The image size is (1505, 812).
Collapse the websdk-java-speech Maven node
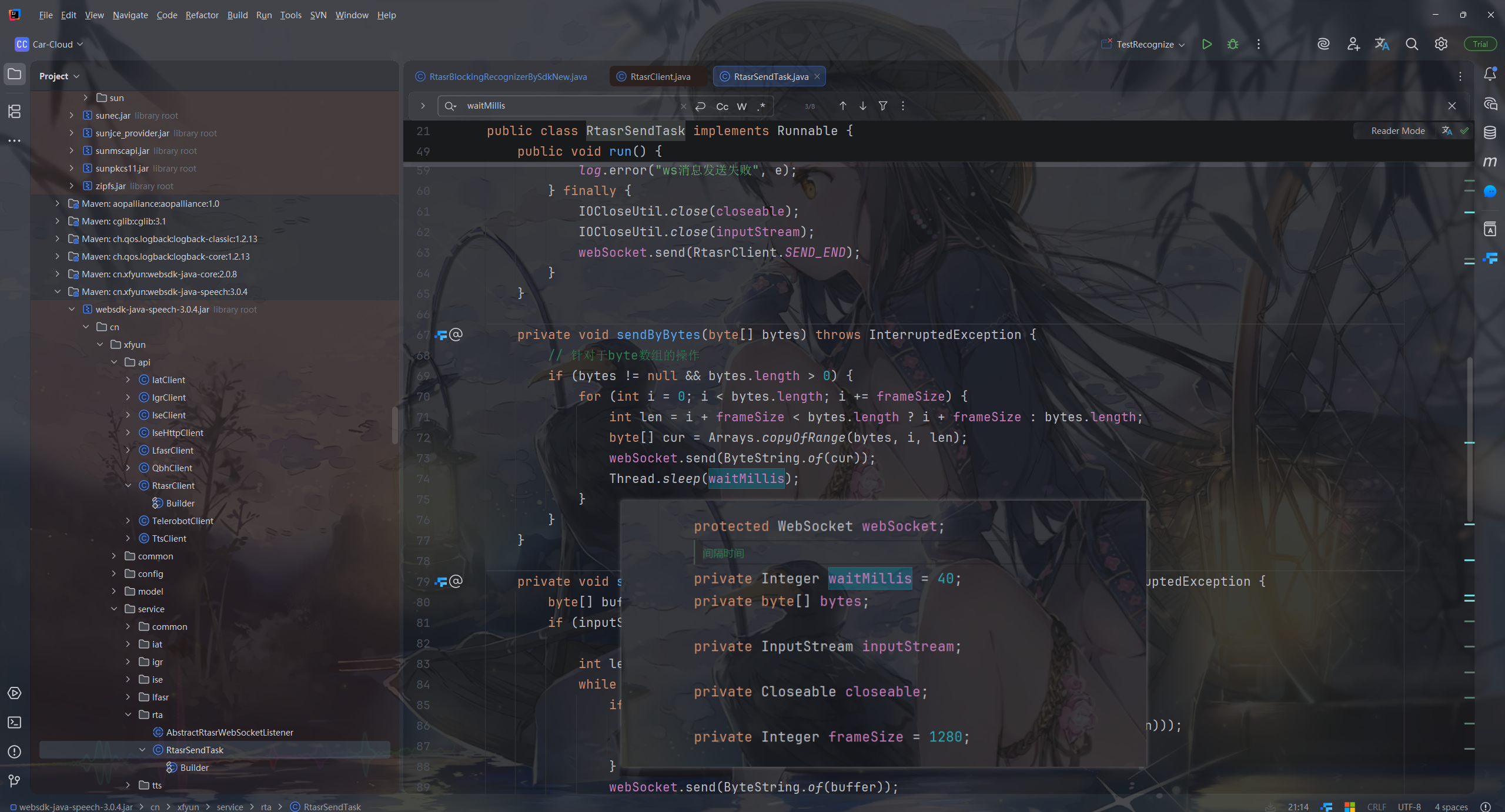click(x=58, y=291)
